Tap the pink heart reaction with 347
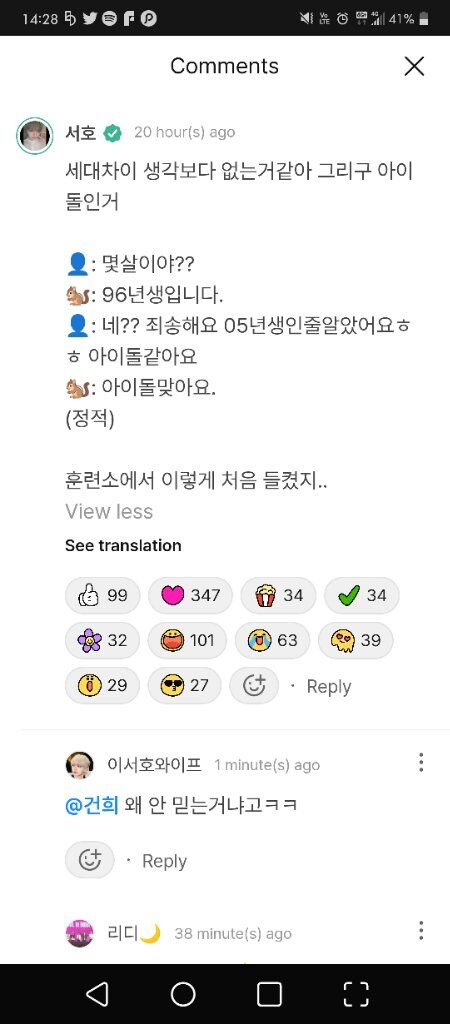 click(190, 595)
